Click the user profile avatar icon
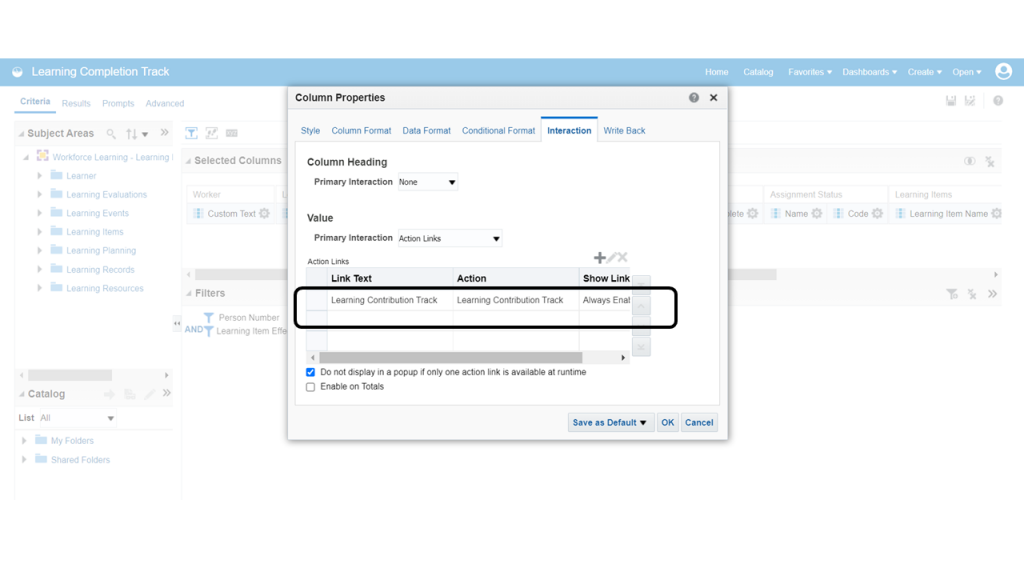Viewport: 1024px width, 576px height. click(1003, 72)
